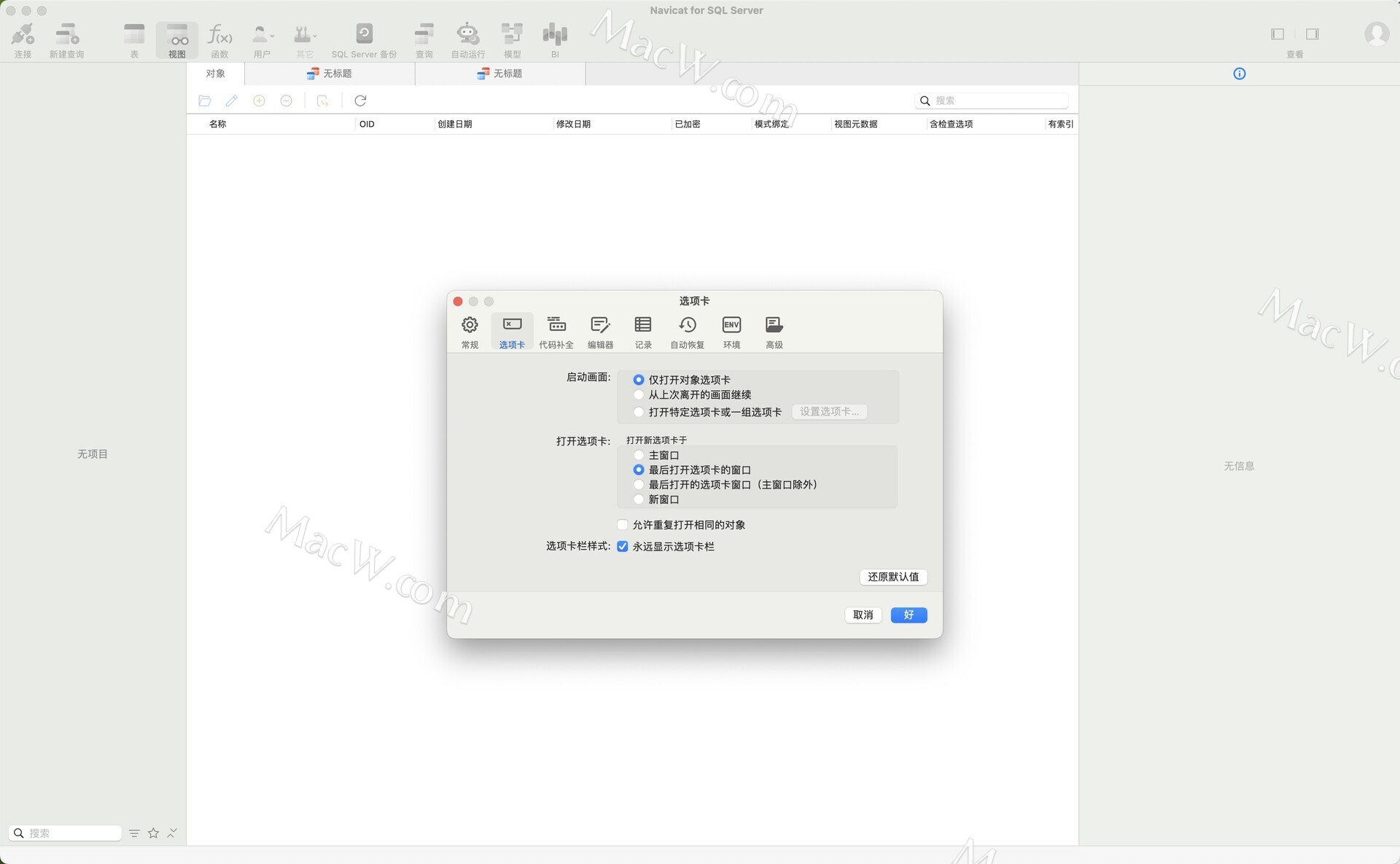Uncheck 永远显示选项卡栏 checkbox
Screen dimensions: 1400x864
tap(623, 546)
